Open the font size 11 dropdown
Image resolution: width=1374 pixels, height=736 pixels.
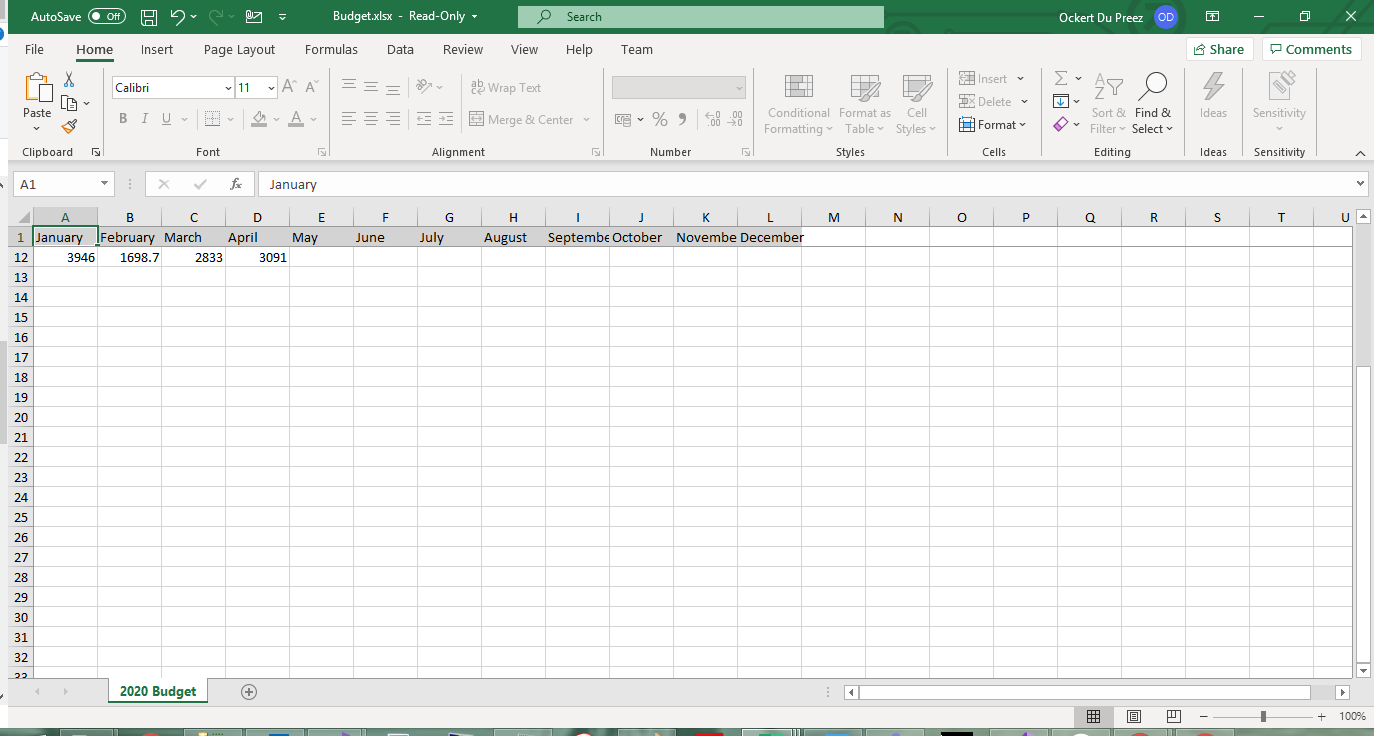tap(271, 88)
